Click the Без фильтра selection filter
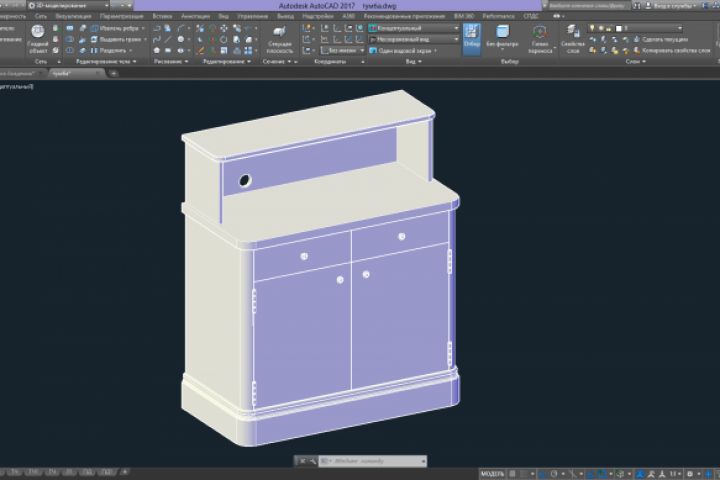 tap(502, 37)
